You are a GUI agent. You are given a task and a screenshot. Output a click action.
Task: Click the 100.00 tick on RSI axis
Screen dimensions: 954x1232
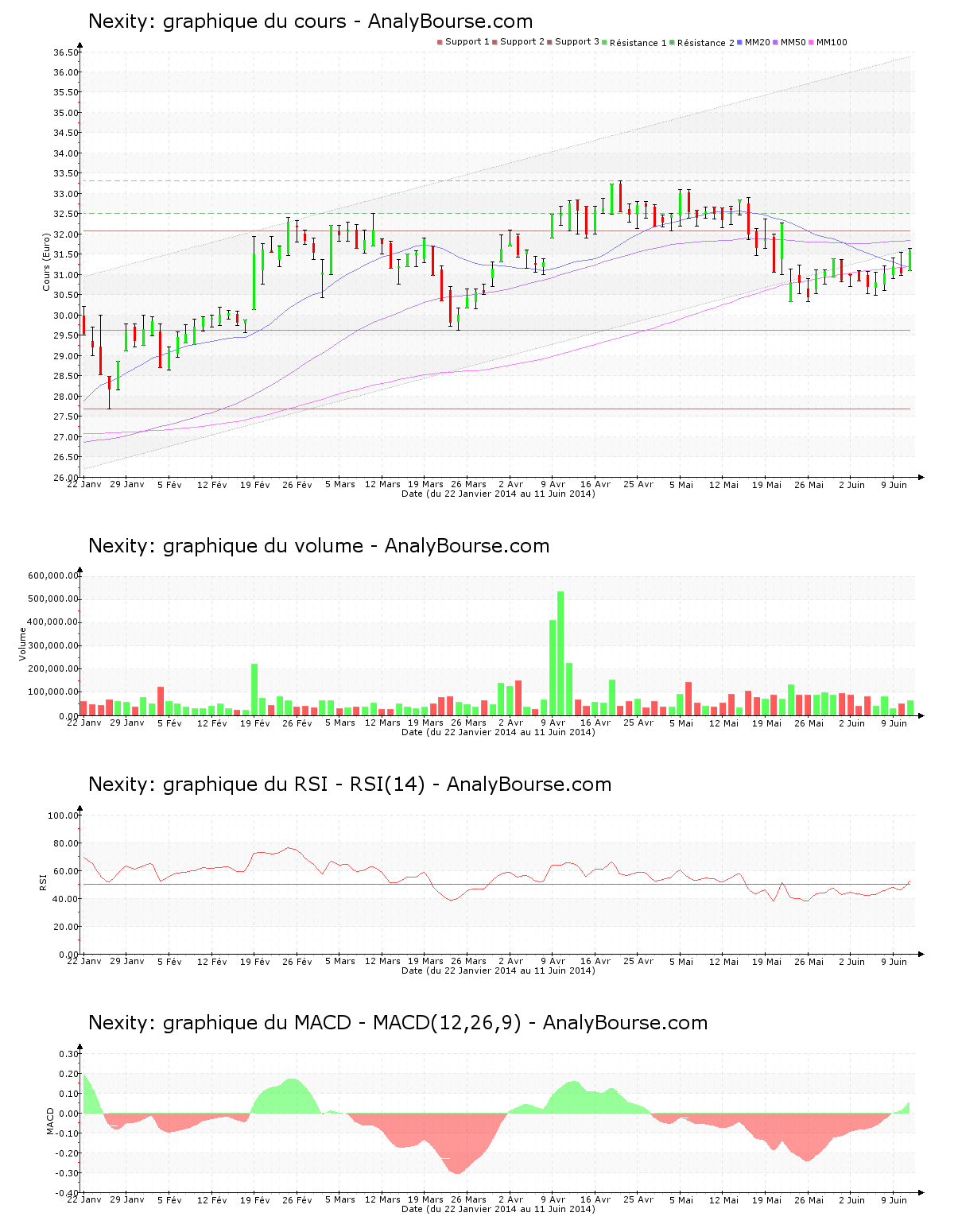point(63,816)
